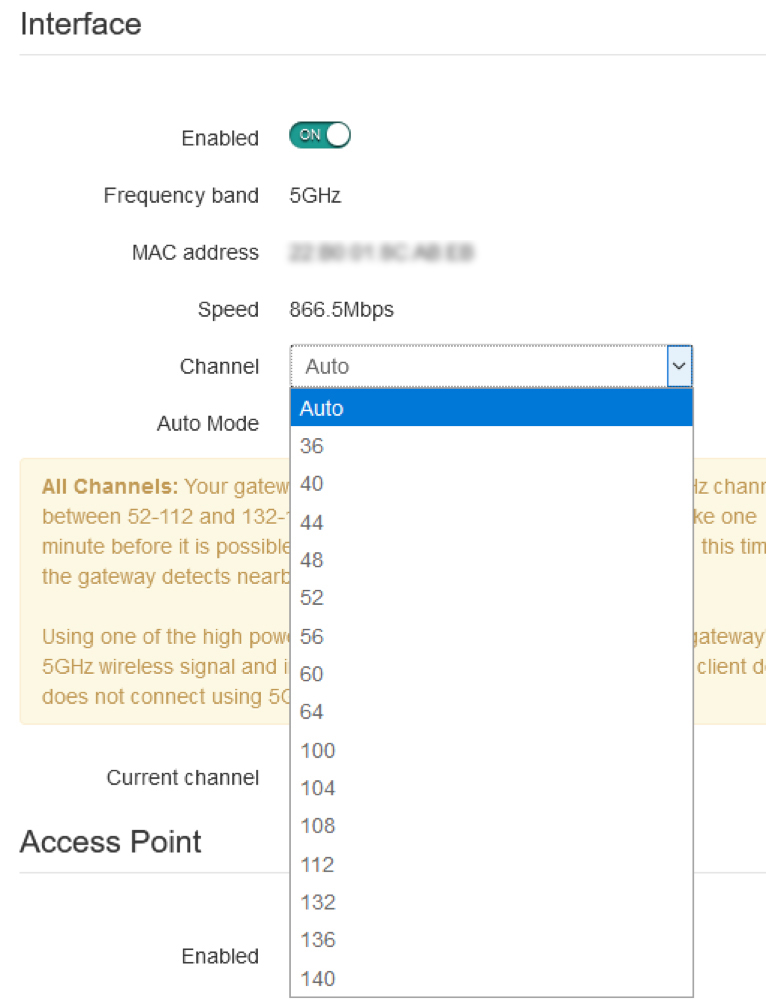Open the Channel combo box showing Auto
Viewport: 766px width, 1004px height.
click(x=491, y=366)
